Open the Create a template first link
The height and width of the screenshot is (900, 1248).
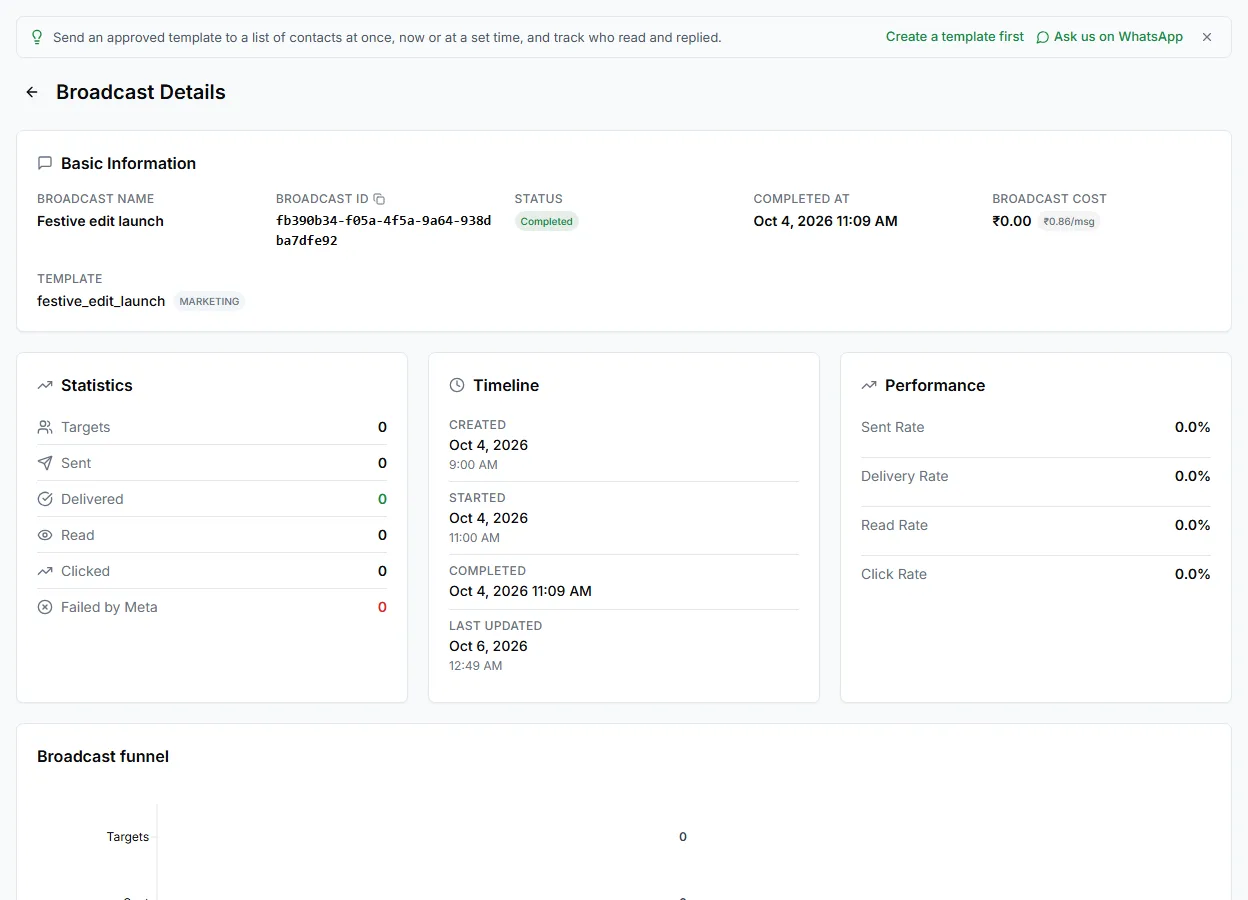955,37
